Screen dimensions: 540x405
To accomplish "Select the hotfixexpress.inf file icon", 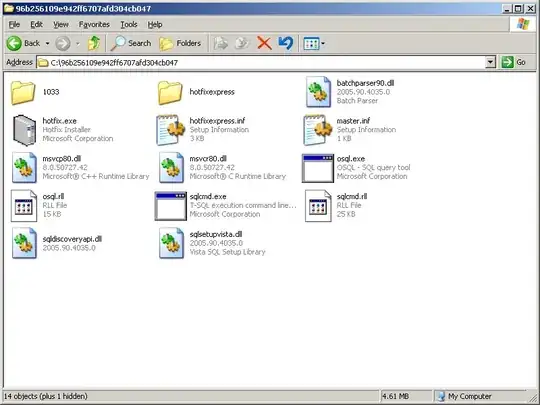I will pyautogui.click(x=171, y=130).
